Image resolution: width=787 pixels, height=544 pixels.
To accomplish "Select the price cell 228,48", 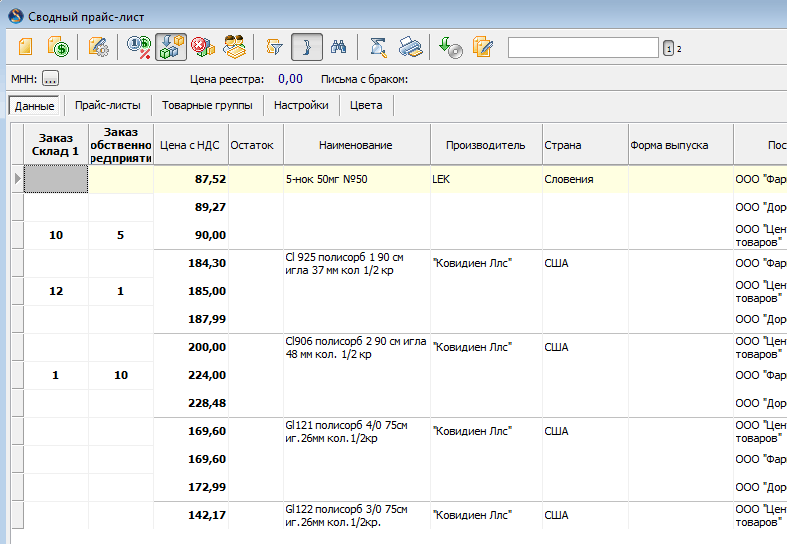I will tap(191, 403).
